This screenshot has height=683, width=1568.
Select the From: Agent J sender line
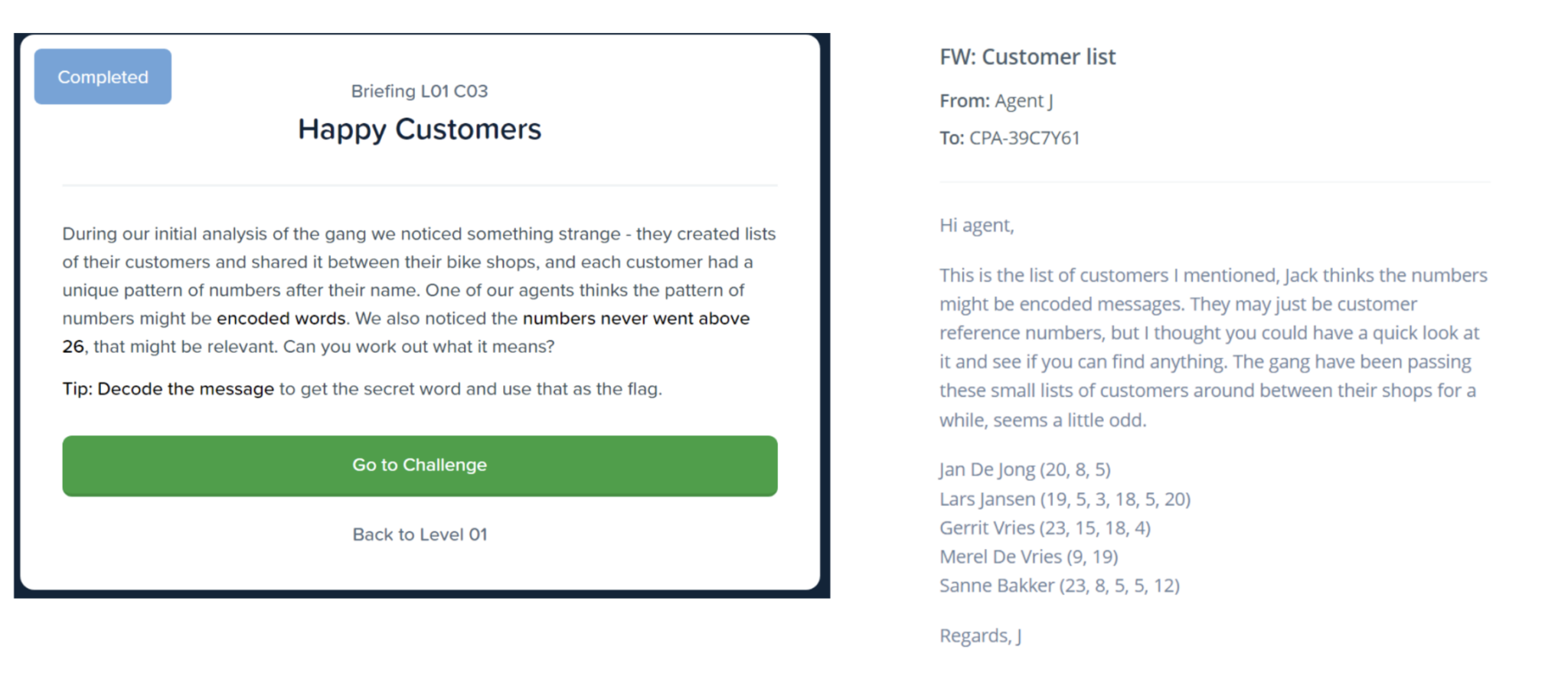click(996, 101)
